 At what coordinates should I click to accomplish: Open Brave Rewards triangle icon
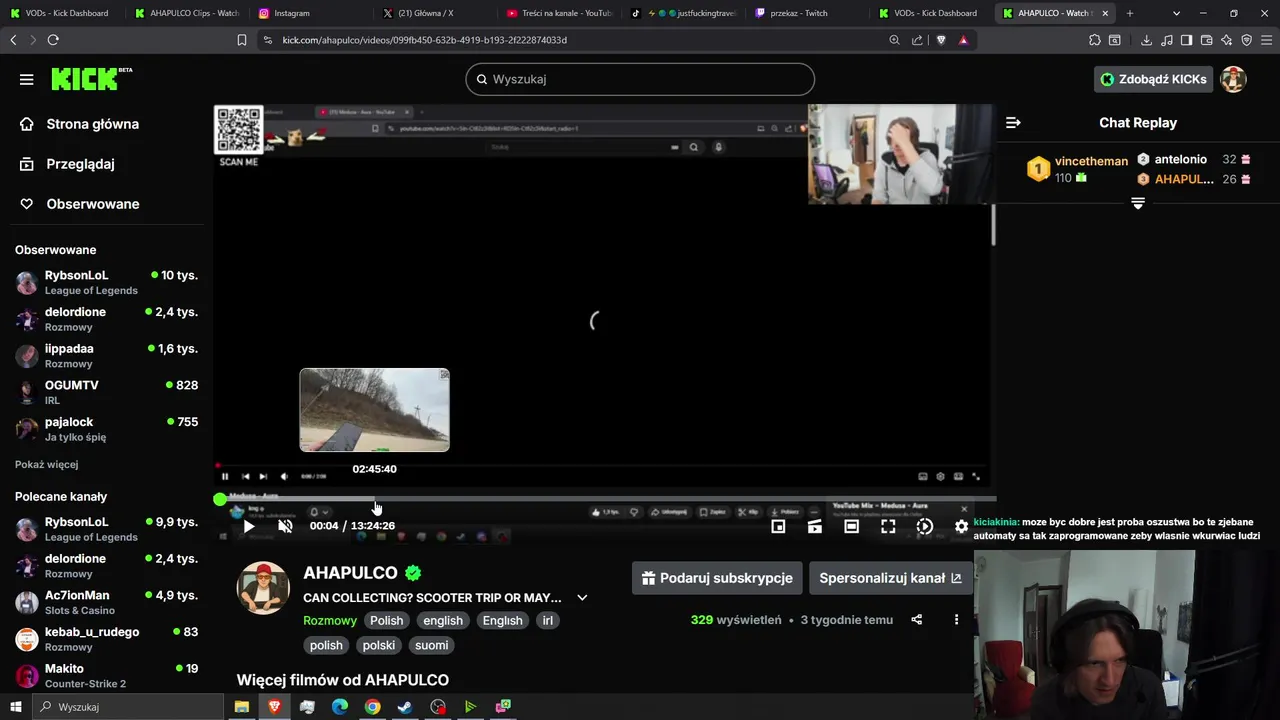click(x=963, y=40)
